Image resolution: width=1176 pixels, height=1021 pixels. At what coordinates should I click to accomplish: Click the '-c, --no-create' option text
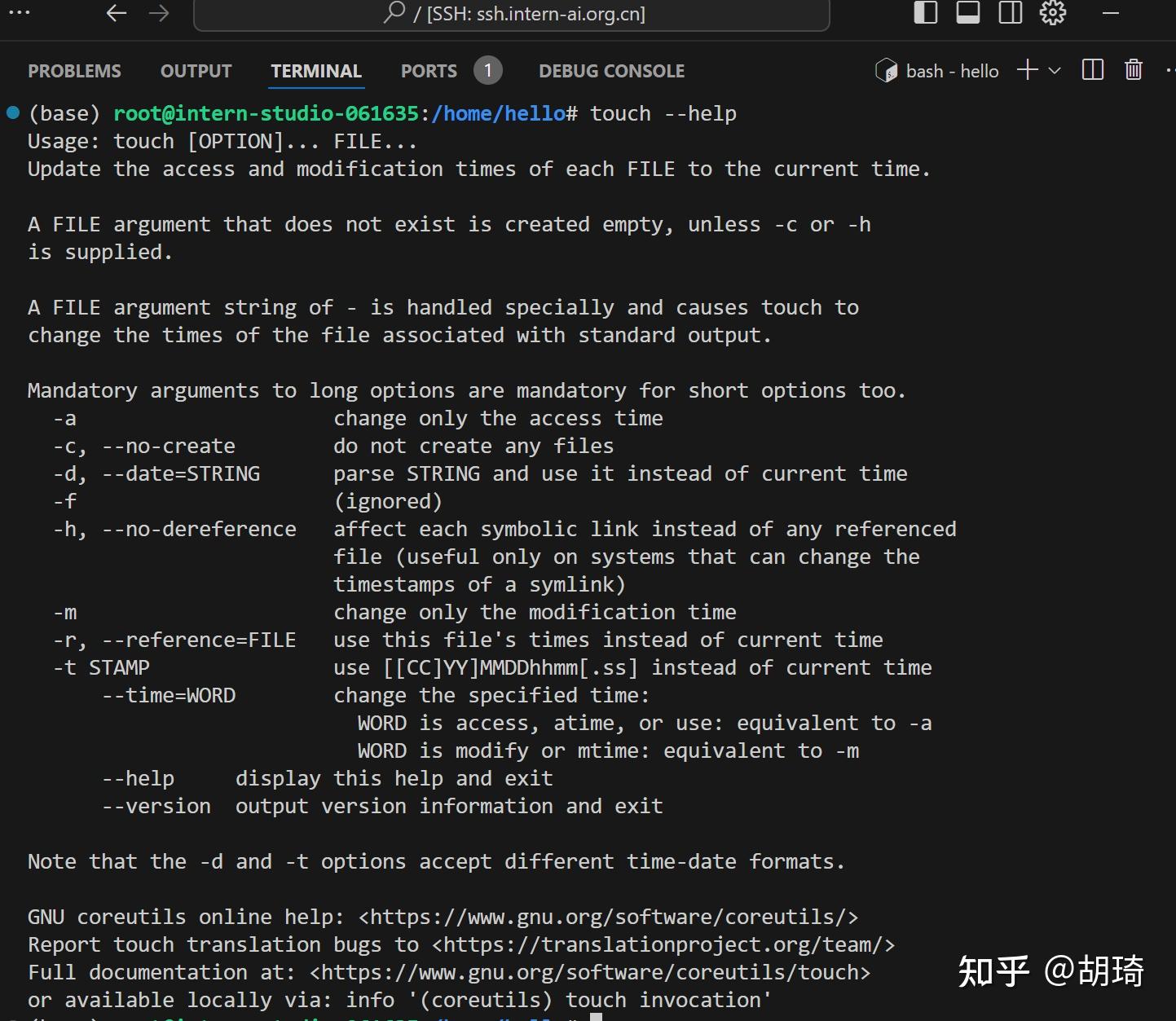tap(144, 446)
